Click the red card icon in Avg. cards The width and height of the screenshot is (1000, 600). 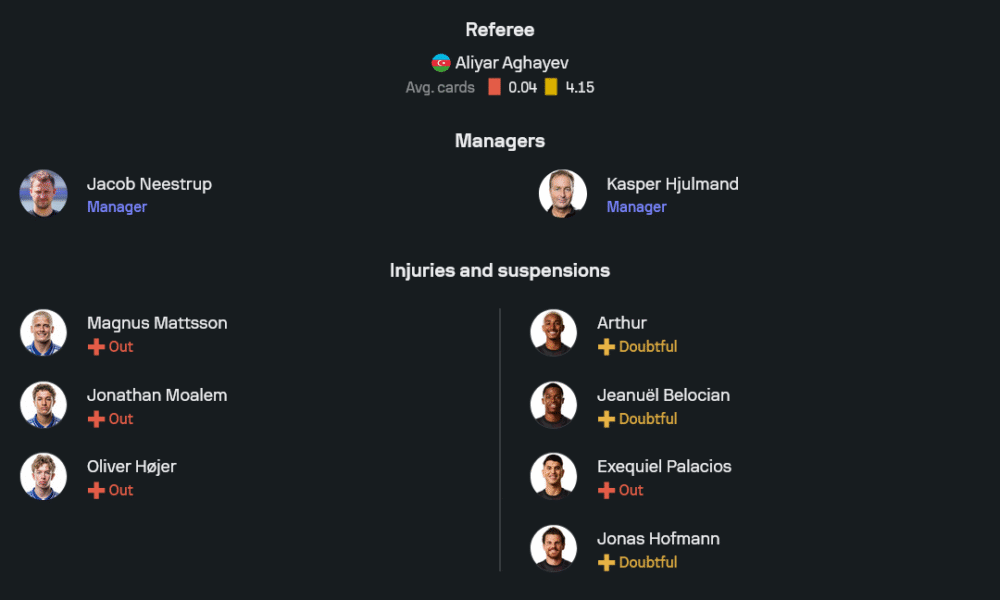494,87
